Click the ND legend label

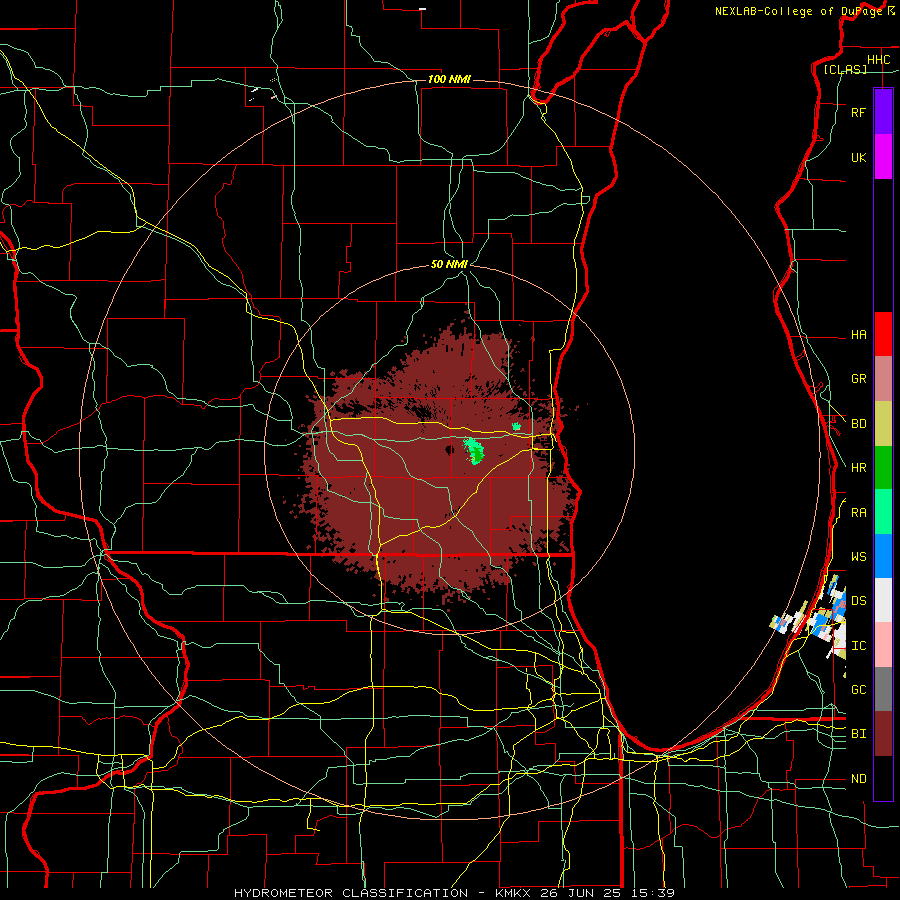859,778
